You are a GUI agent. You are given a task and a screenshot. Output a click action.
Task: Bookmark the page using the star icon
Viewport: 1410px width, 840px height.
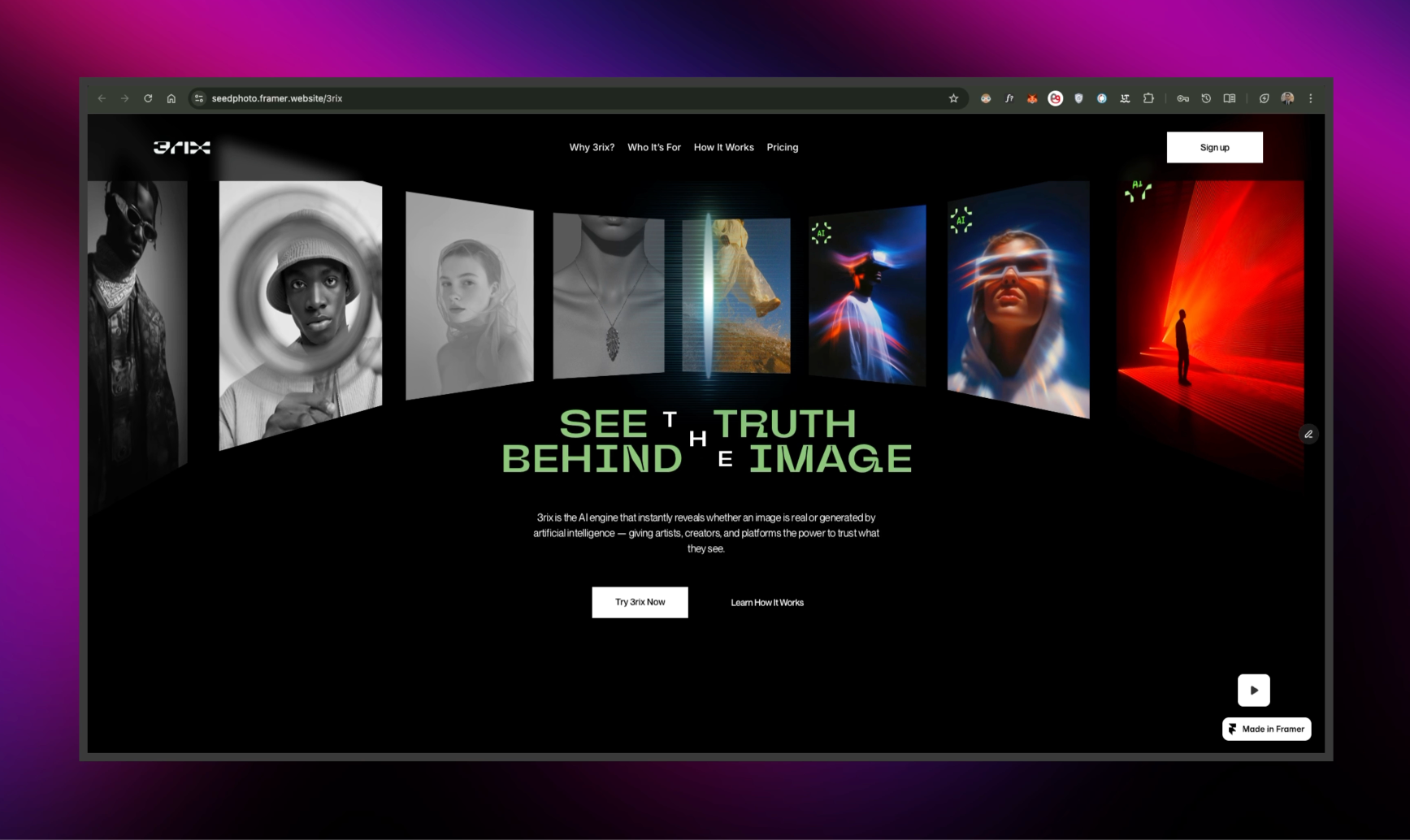click(x=952, y=97)
